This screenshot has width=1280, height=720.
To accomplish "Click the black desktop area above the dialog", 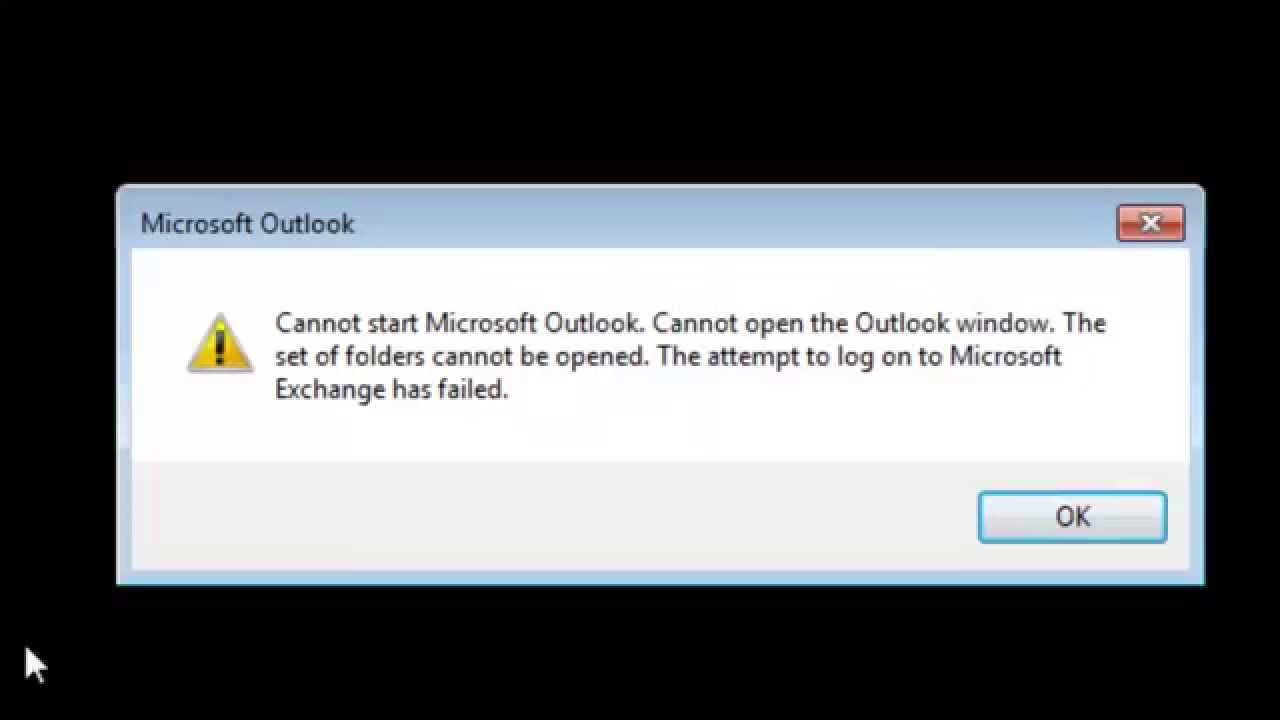I will [x=640, y=90].
